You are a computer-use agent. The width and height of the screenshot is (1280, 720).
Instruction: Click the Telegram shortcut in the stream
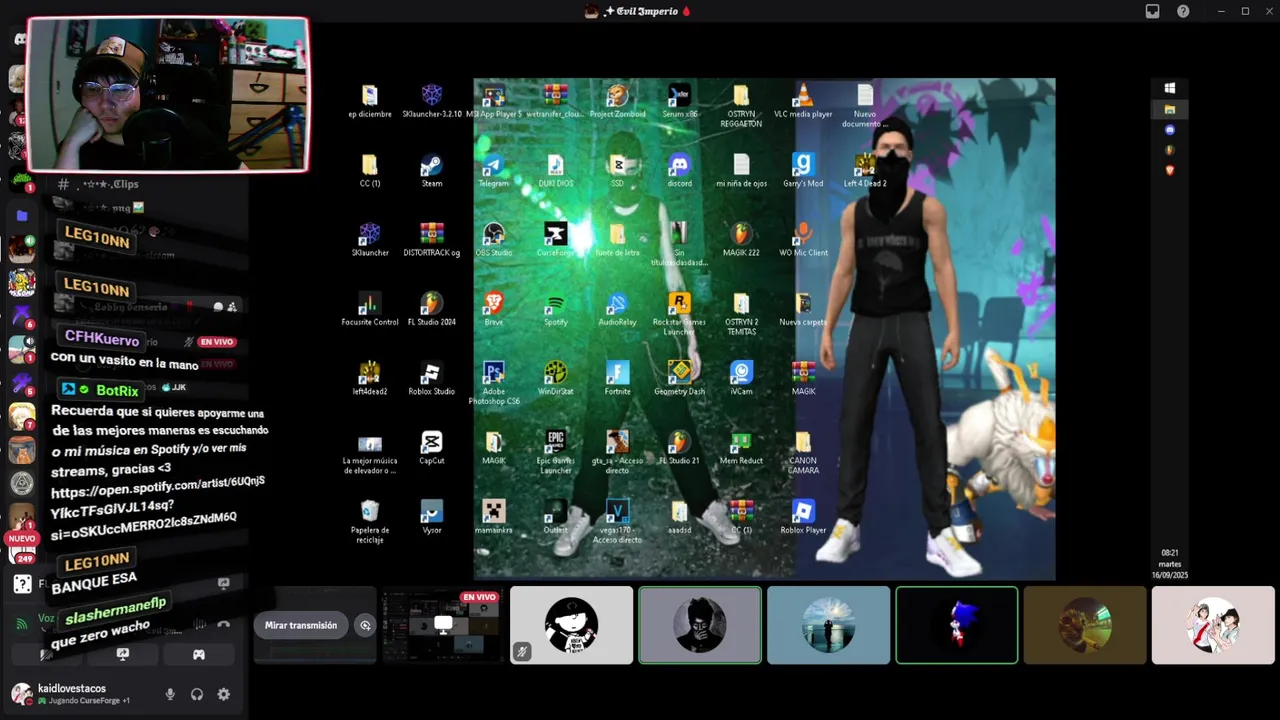[x=494, y=170]
